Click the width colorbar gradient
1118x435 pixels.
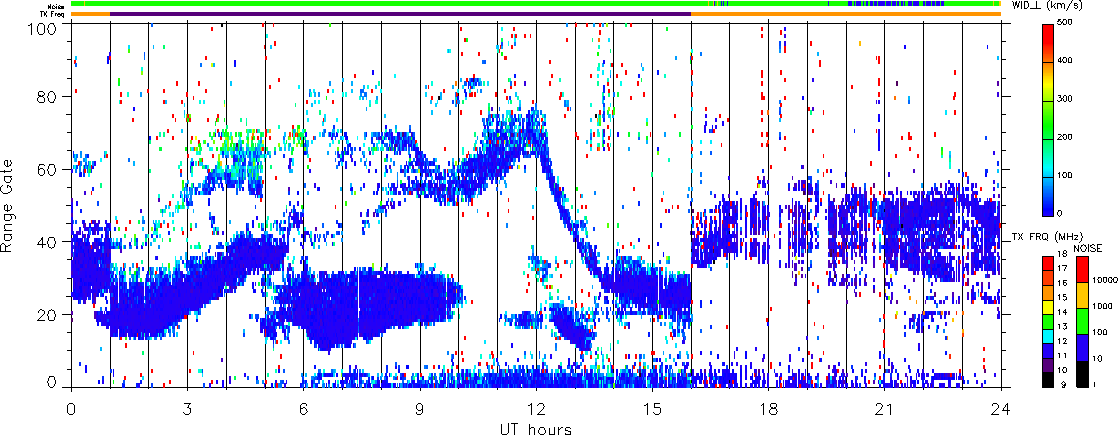point(1049,120)
